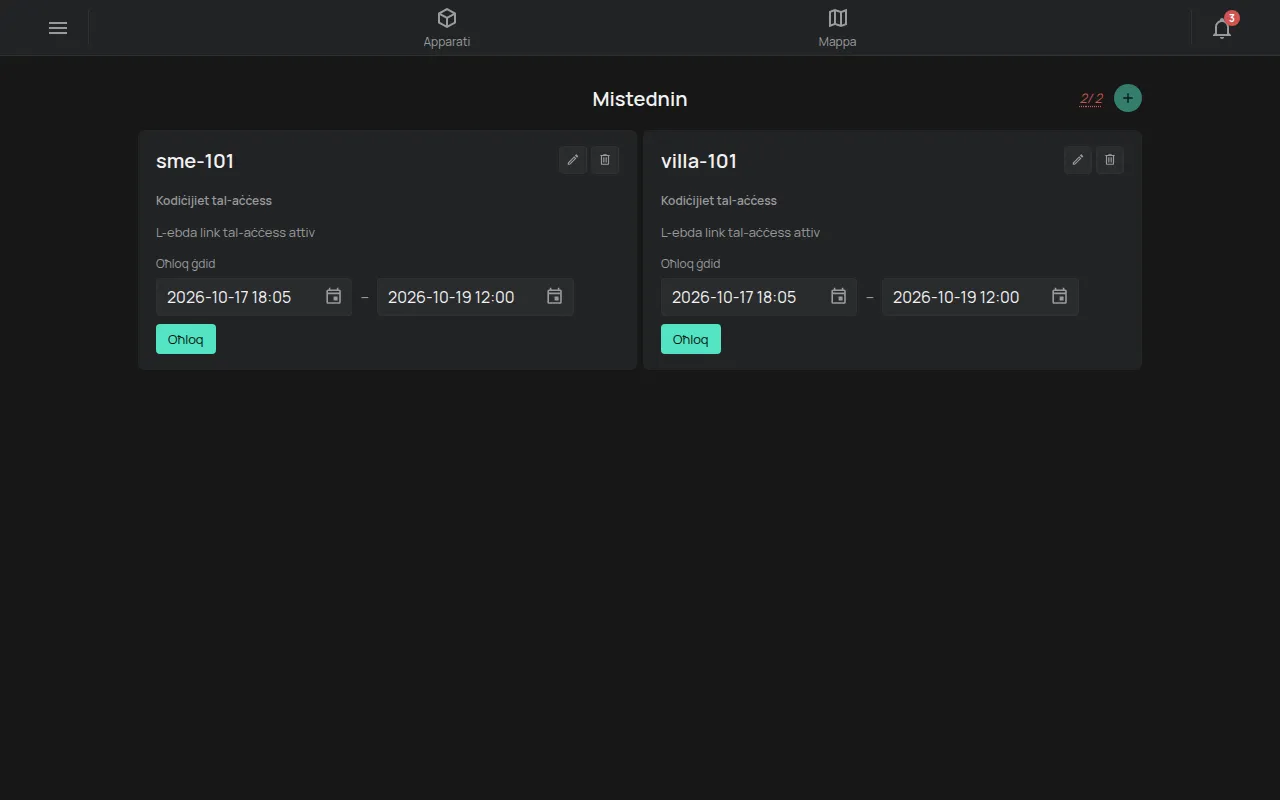Open calendar for villa-101 end date

pyautogui.click(x=1060, y=297)
